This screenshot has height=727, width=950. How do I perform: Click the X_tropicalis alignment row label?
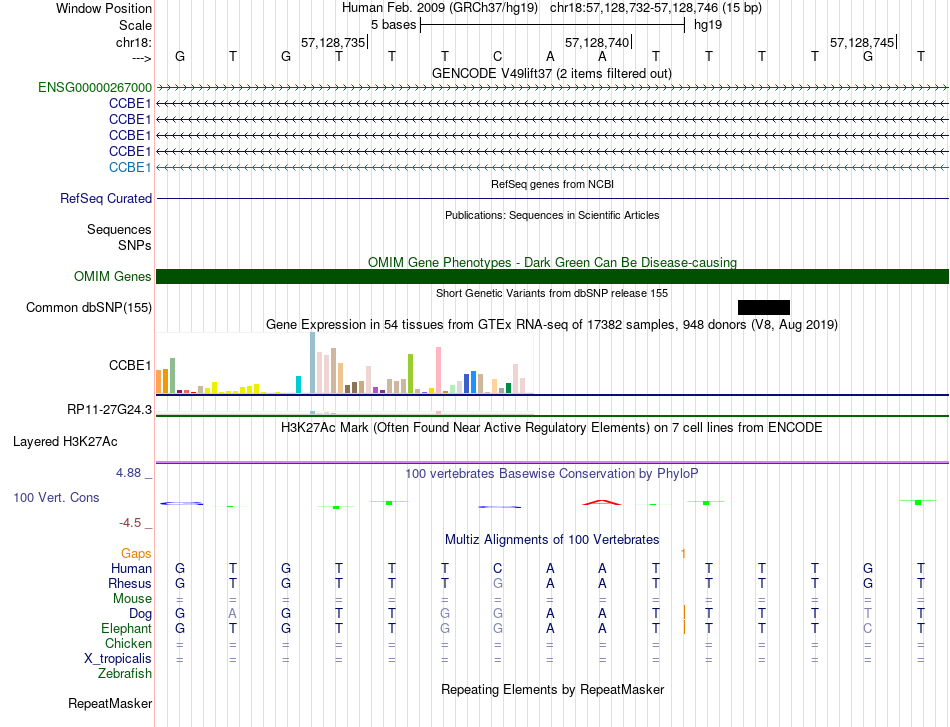point(118,659)
